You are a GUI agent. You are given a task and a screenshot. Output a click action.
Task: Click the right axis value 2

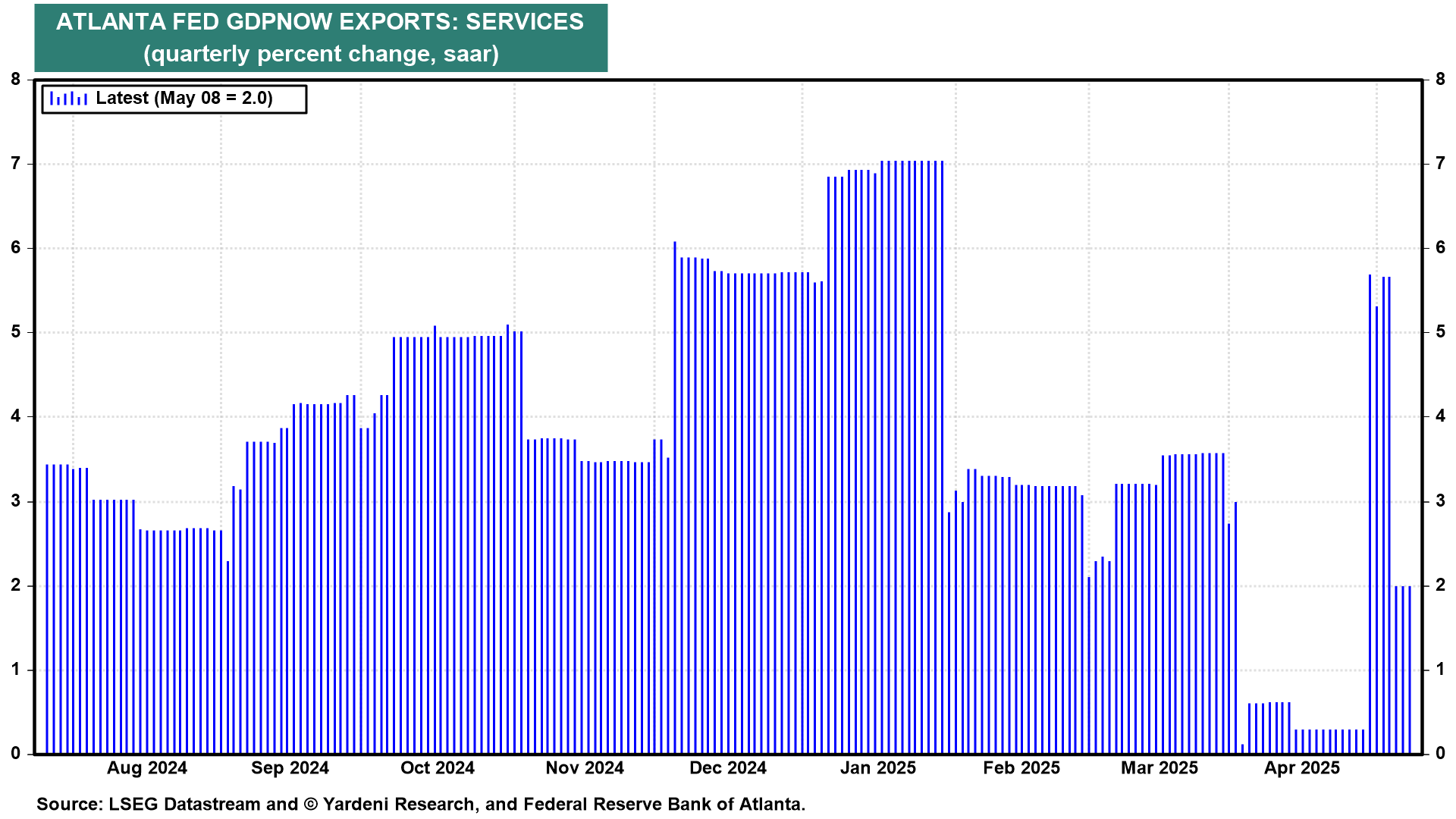1440,585
